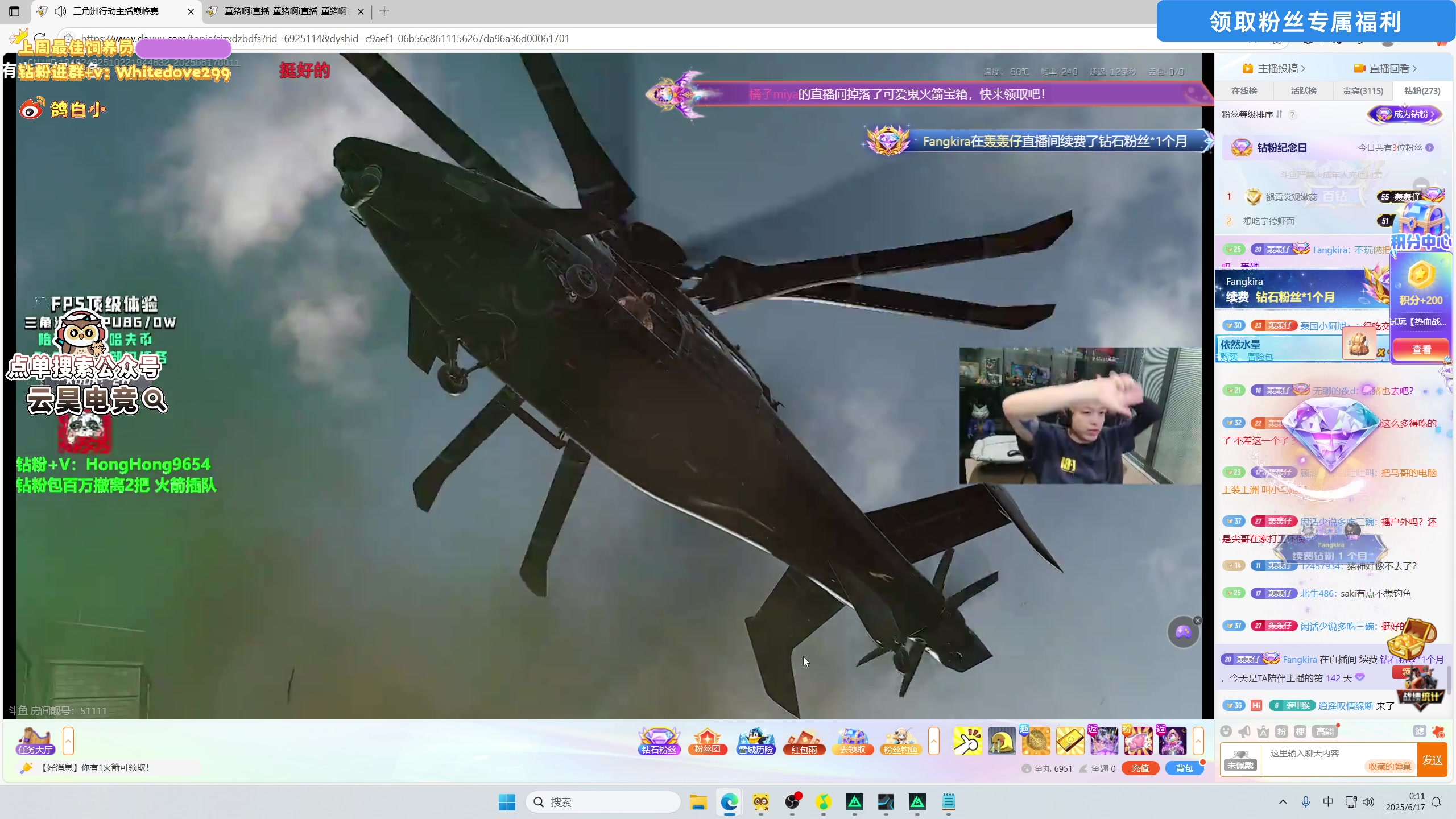Expand the activity icons row arrow
The height and width of the screenshot is (819, 1456).
pos(934,741)
